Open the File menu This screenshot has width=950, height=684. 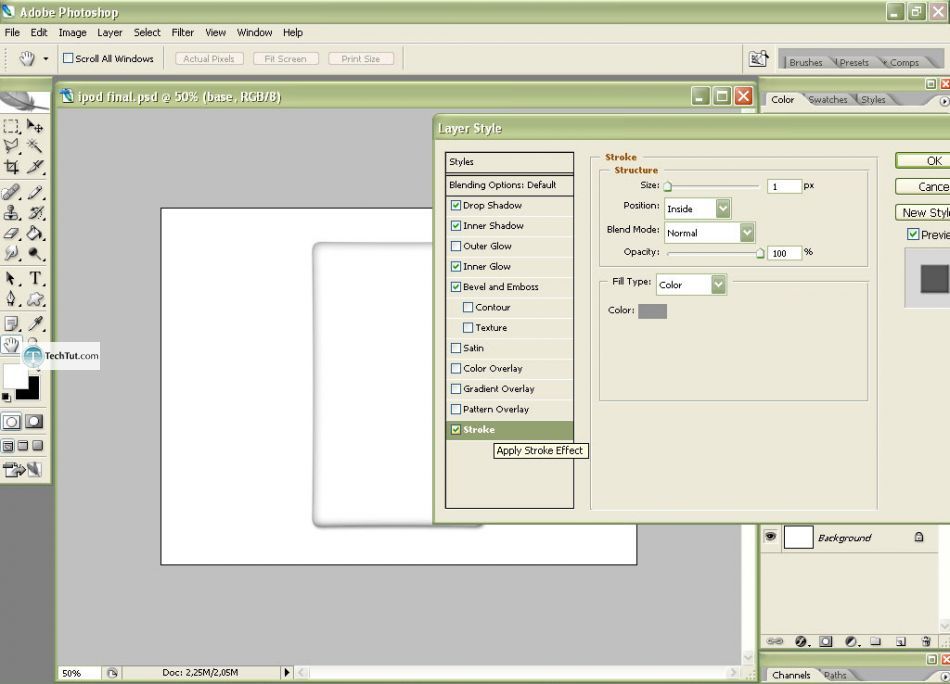12,32
